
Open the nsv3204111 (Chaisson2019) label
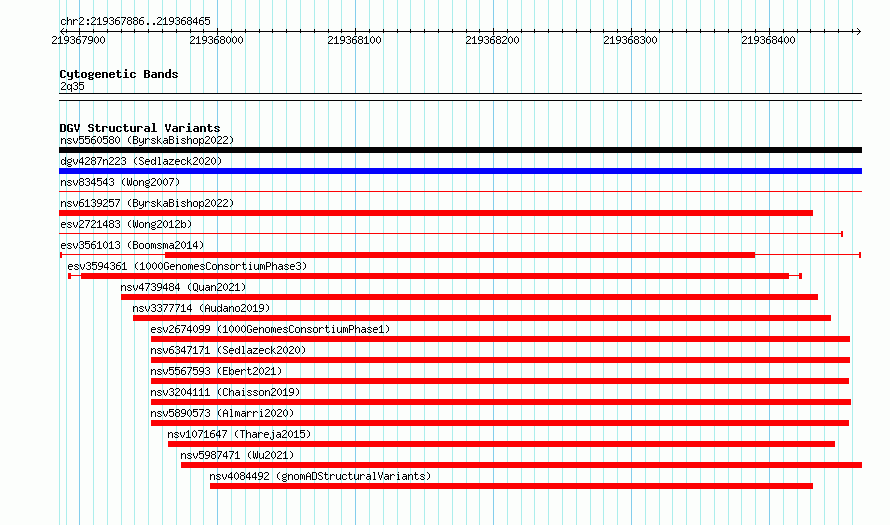coord(225,392)
